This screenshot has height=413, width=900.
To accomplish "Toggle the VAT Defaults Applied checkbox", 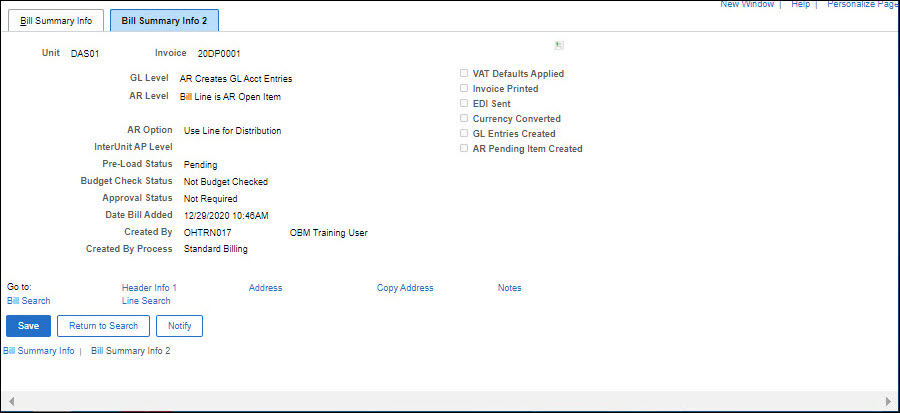I will 463,74.
